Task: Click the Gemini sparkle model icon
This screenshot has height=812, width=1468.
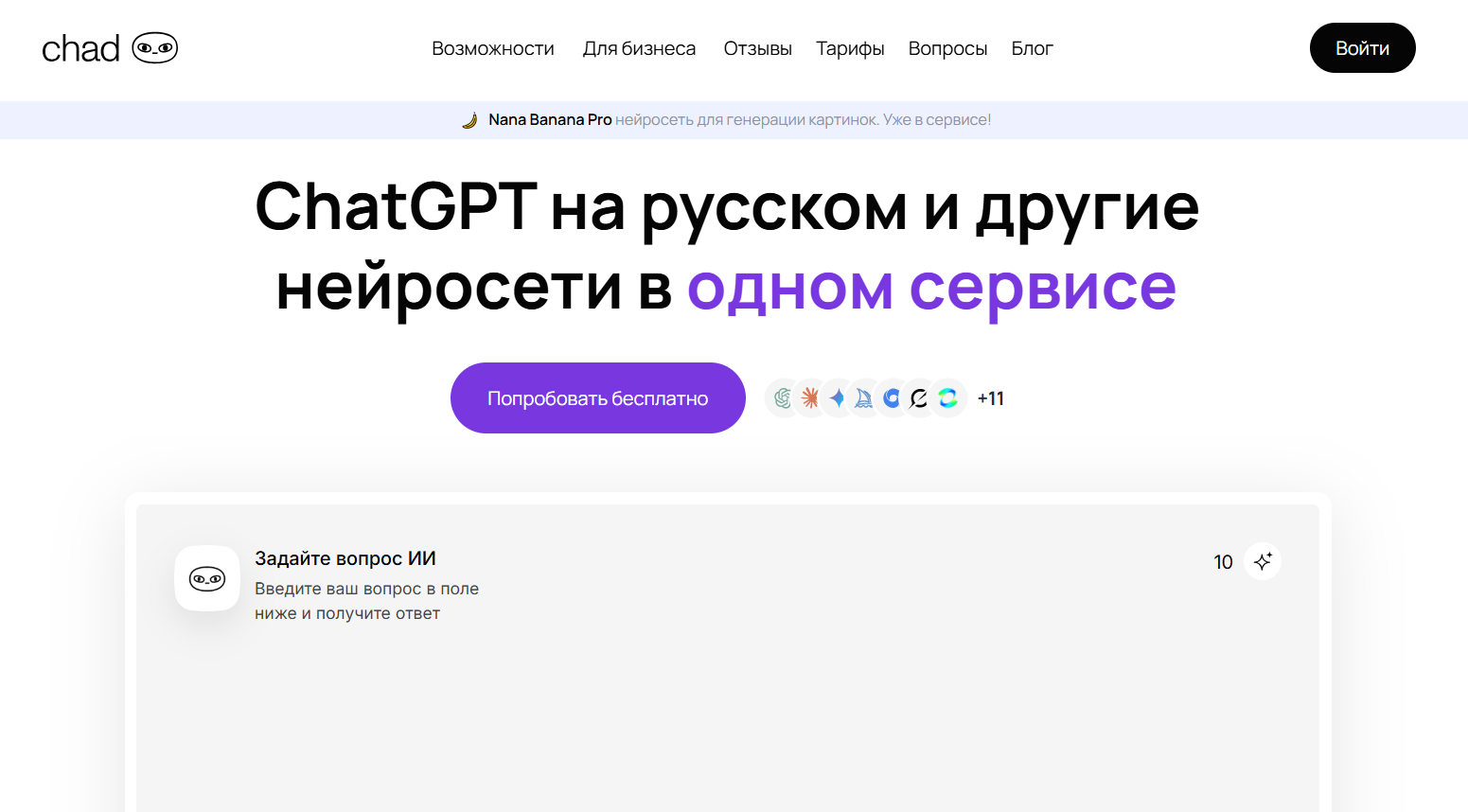Action: click(838, 398)
